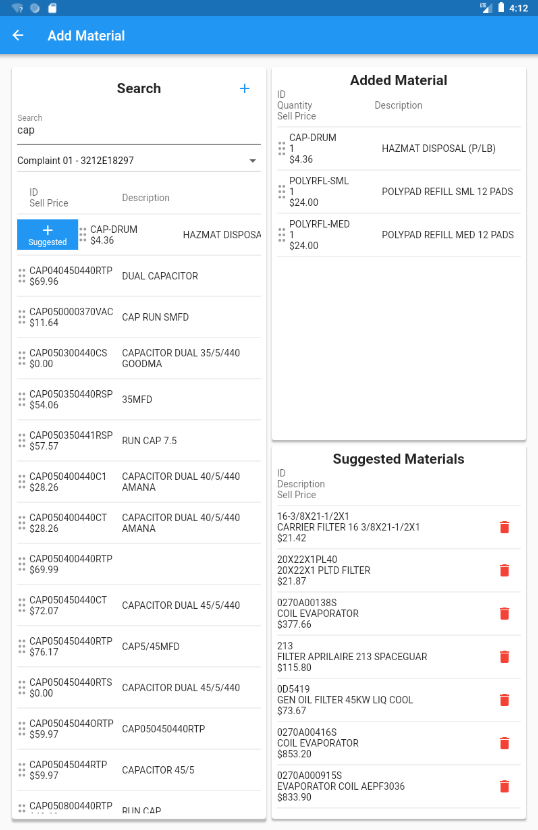Select RUN CAP 7.5 description
538x830 pixels.
pyautogui.click(x=149, y=440)
